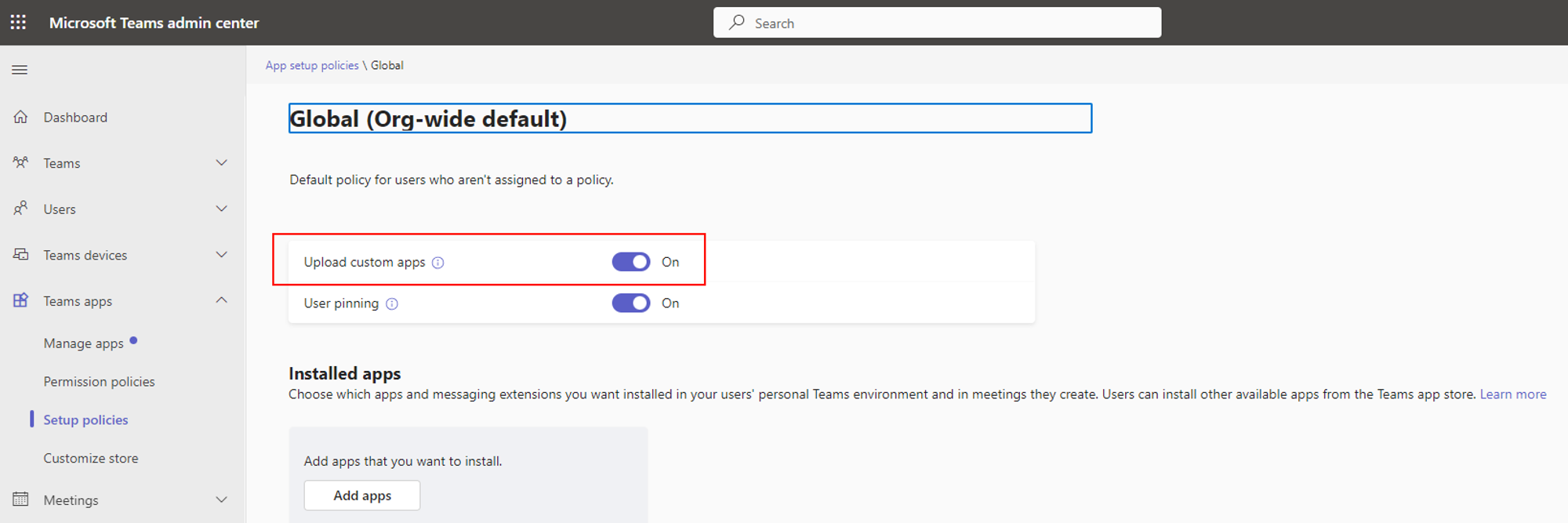Collapse the navigation hamburger menu
The width and height of the screenshot is (1568, 523).
(x=20, y=70)
